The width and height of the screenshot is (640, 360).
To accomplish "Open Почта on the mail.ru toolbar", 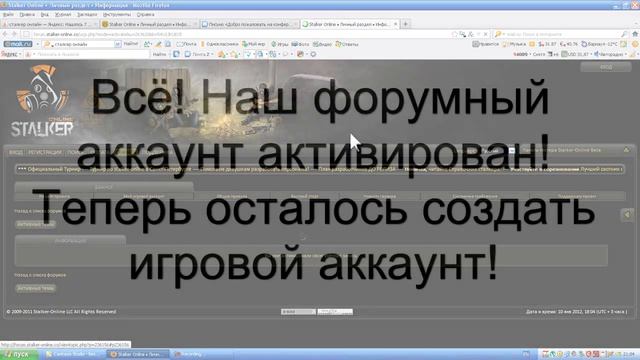I will coord(187,44).
